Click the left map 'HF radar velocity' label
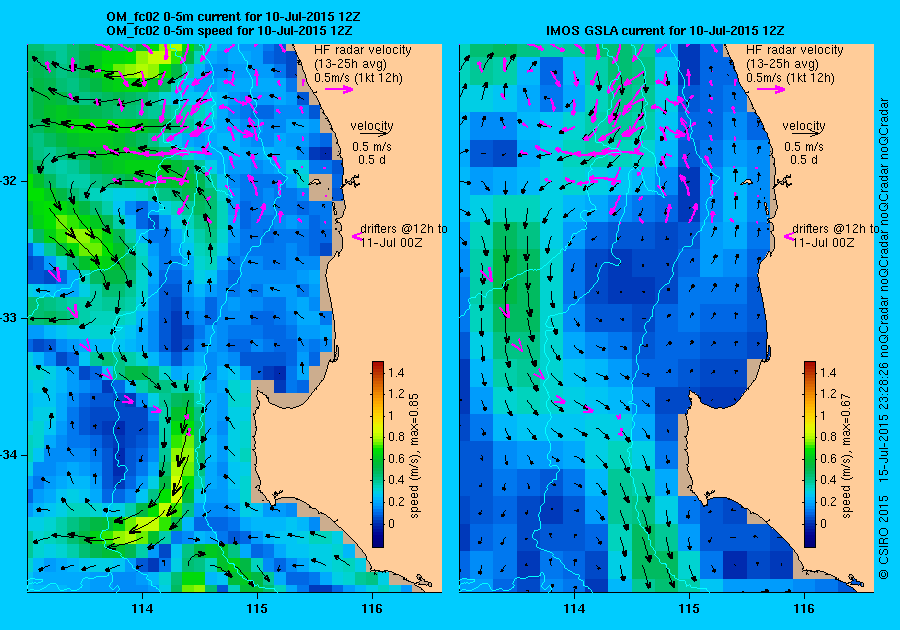The height and width of the screenshot is (630, 900). click(363, 50)
